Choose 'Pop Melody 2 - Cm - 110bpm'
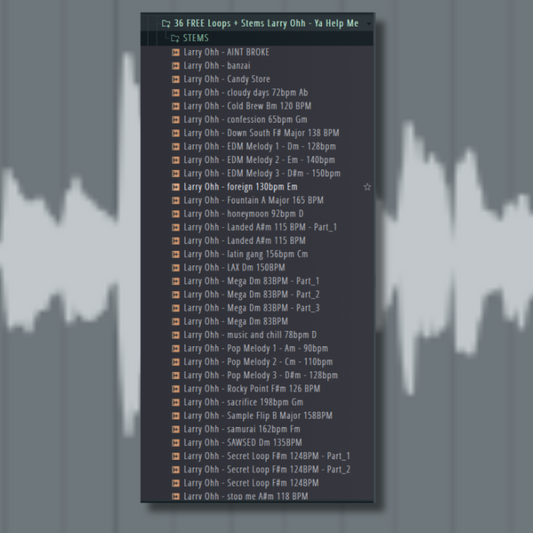 point(258,362)
